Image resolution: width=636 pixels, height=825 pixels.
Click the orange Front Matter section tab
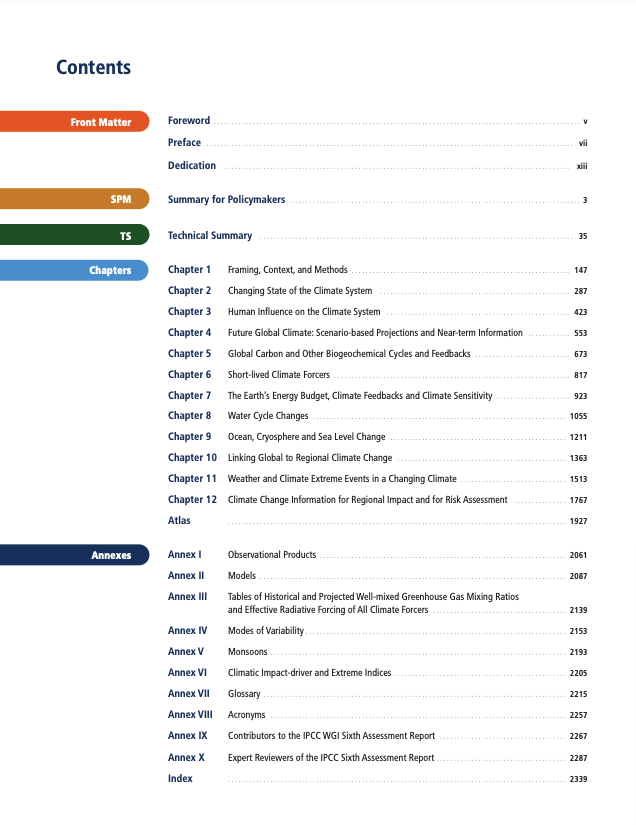point(75,122)
